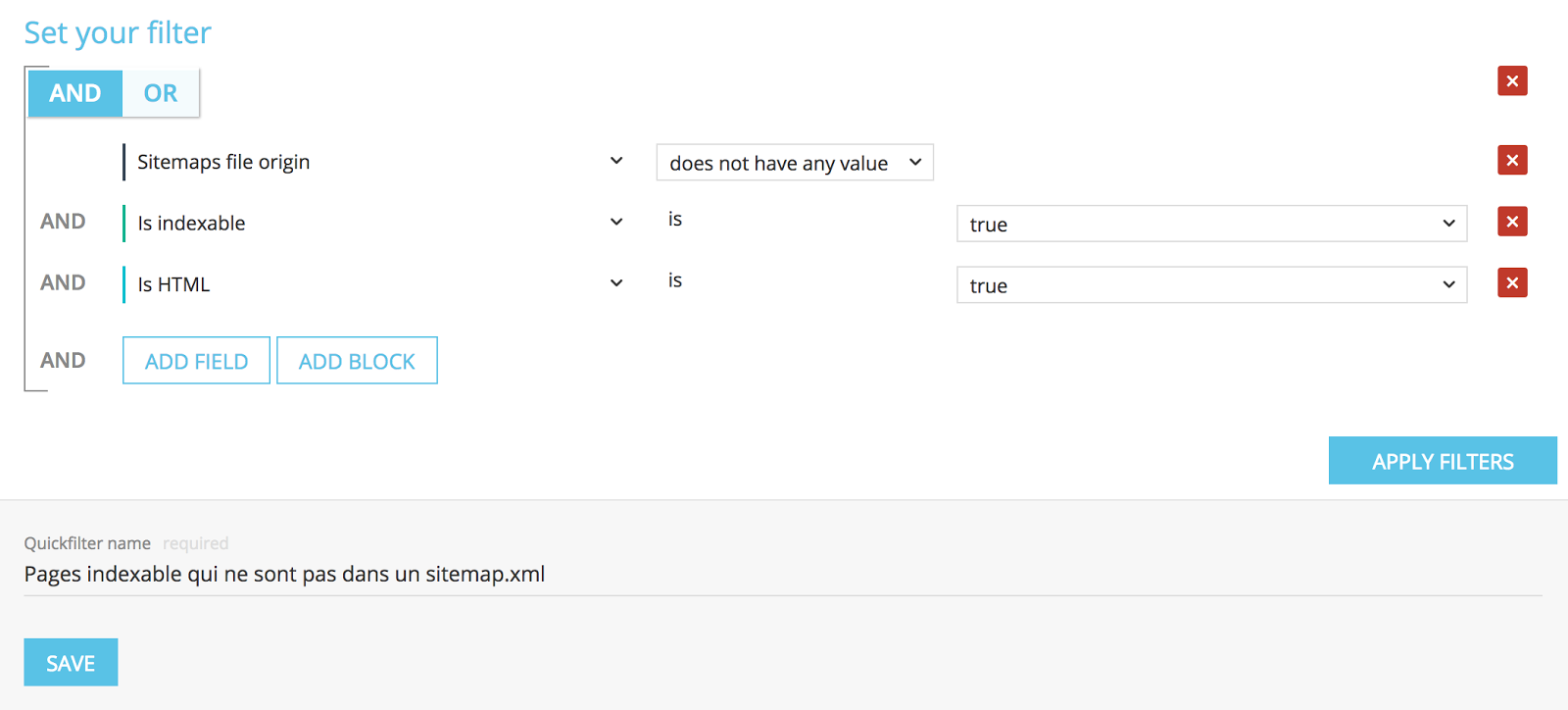Image resolution: width=1568 pixels, height=710 pixels.
Task: Switch the block operator to OR
Action: [x=161, y=93]
